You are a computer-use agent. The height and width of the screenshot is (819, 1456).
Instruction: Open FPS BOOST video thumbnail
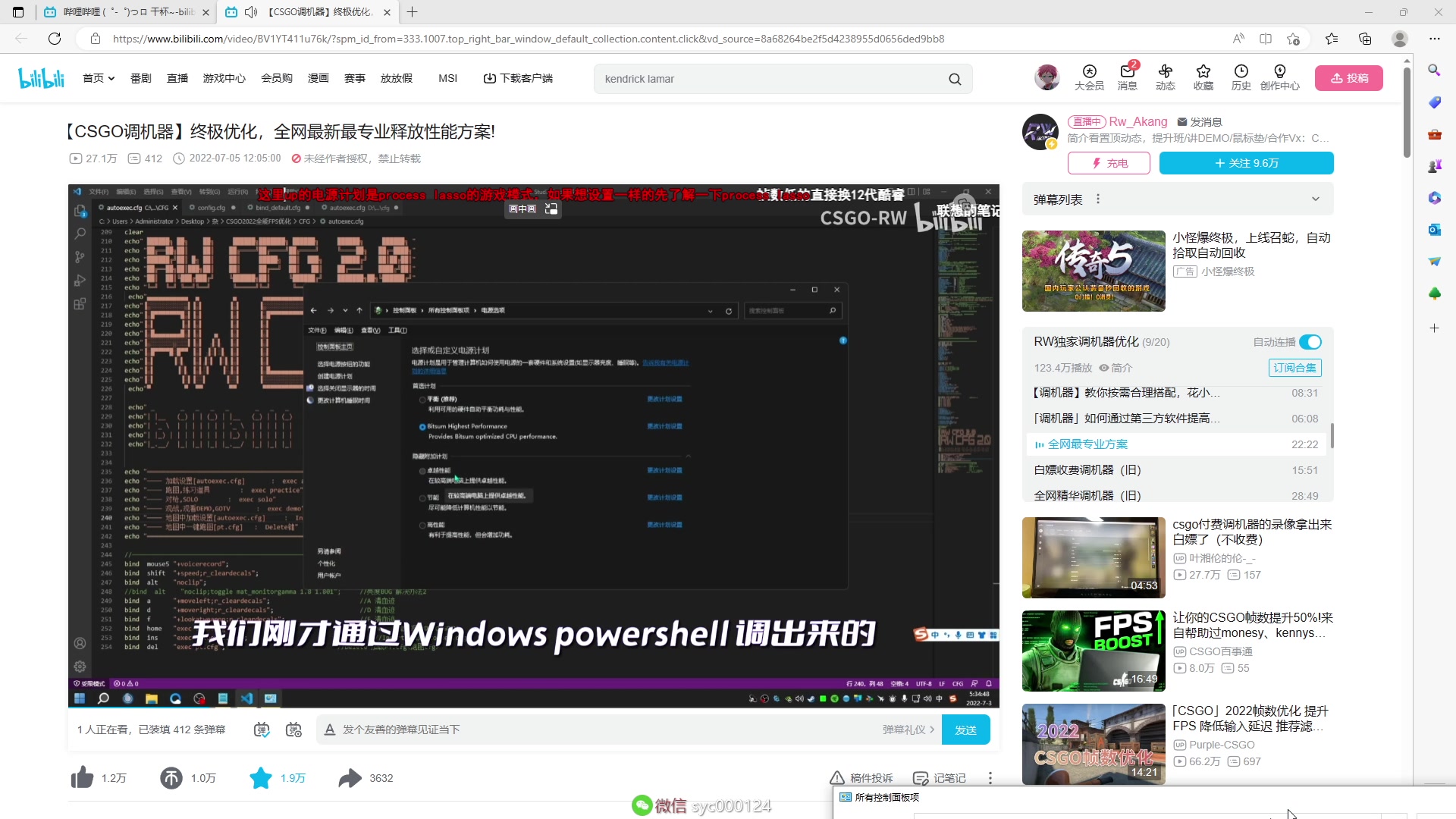1094,651
